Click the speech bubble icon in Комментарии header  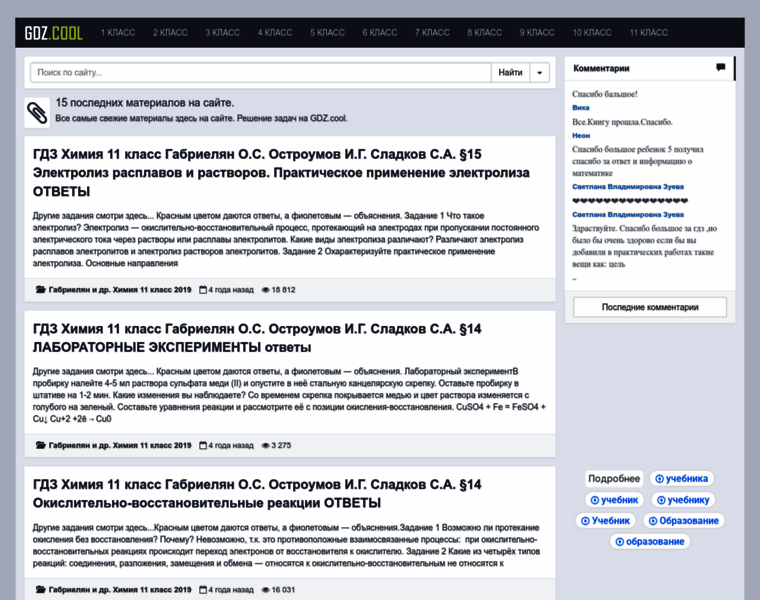(721, 68)
